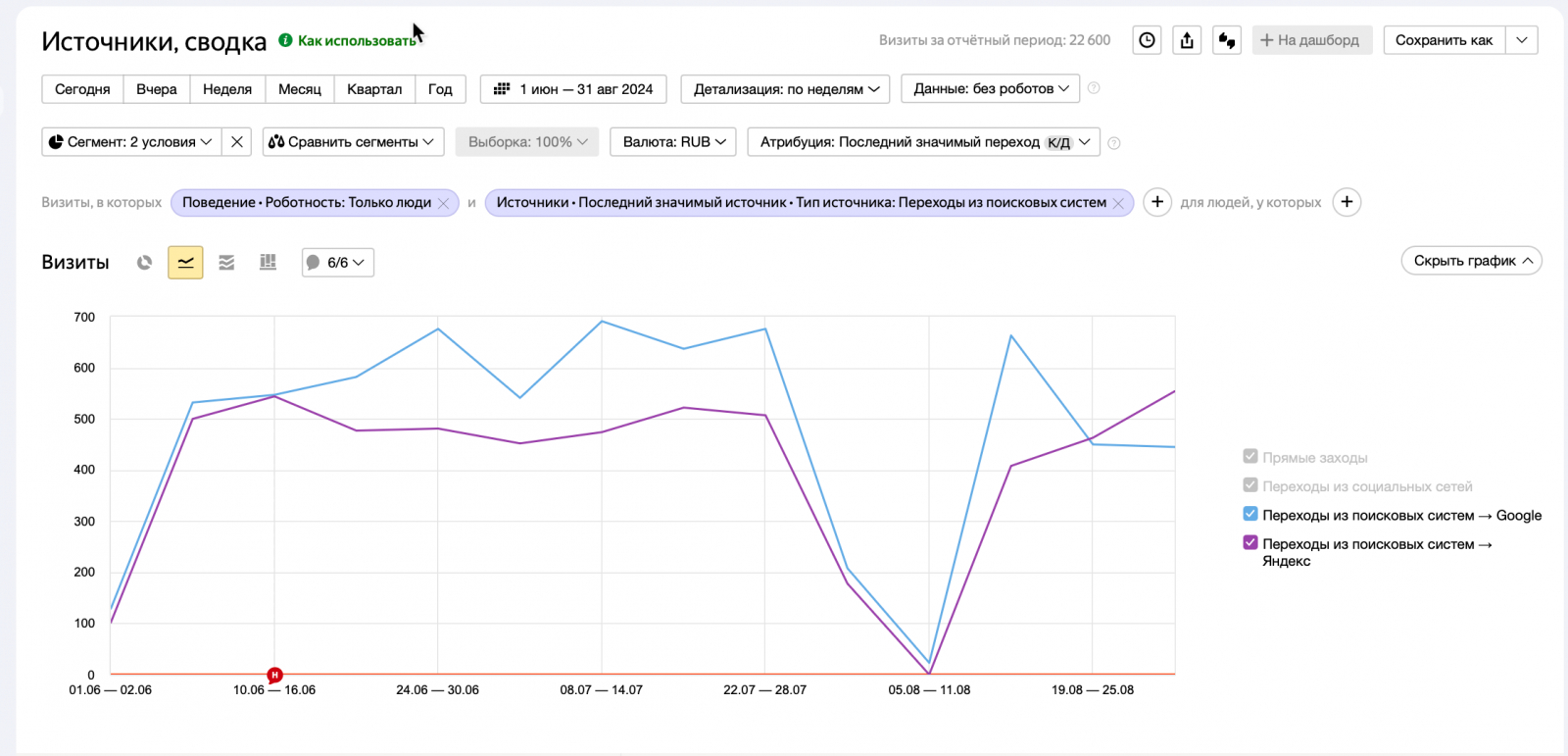The width and height of the screenshot is (1568, 756).
Task: Clear the segment with X button
Action: [237, 142]
